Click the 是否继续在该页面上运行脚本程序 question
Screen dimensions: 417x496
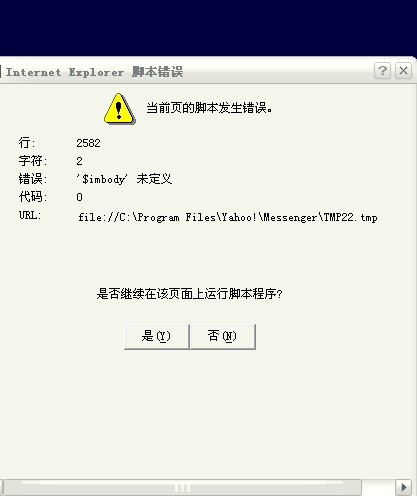[x=189, y=294]
